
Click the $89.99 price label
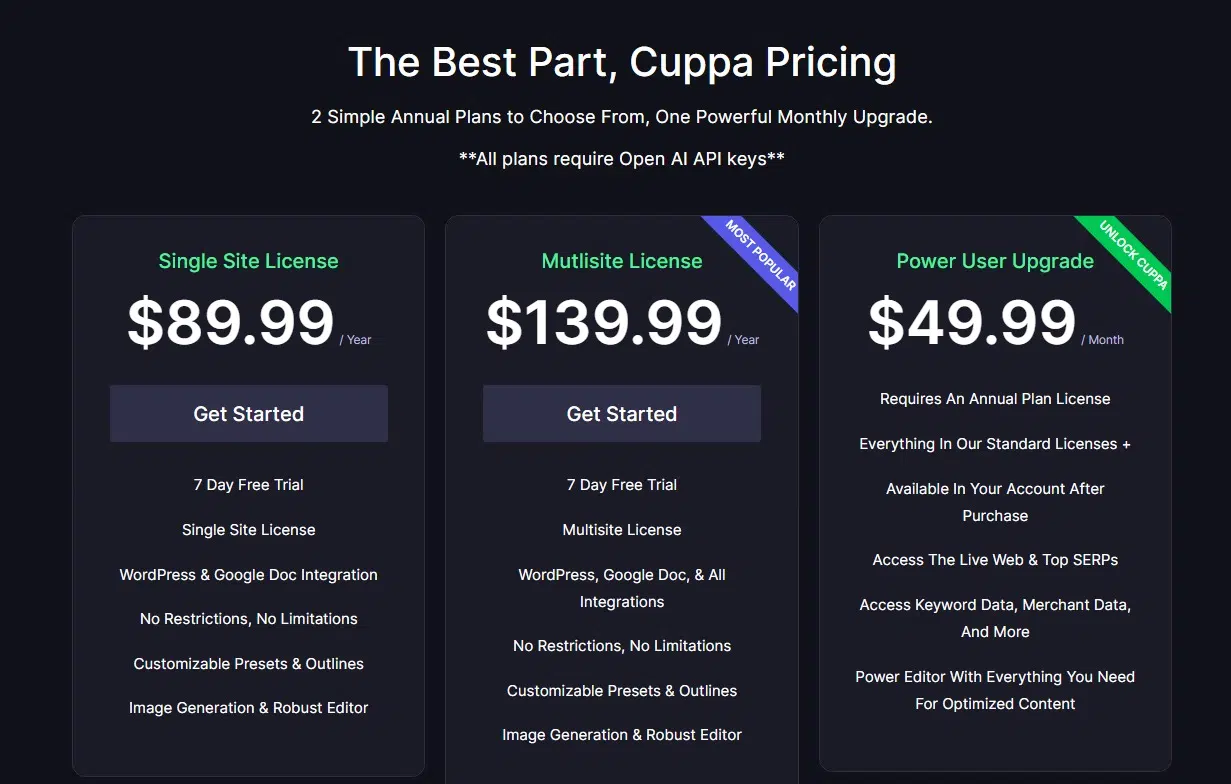pyautogui.click(x=231, y=320)
